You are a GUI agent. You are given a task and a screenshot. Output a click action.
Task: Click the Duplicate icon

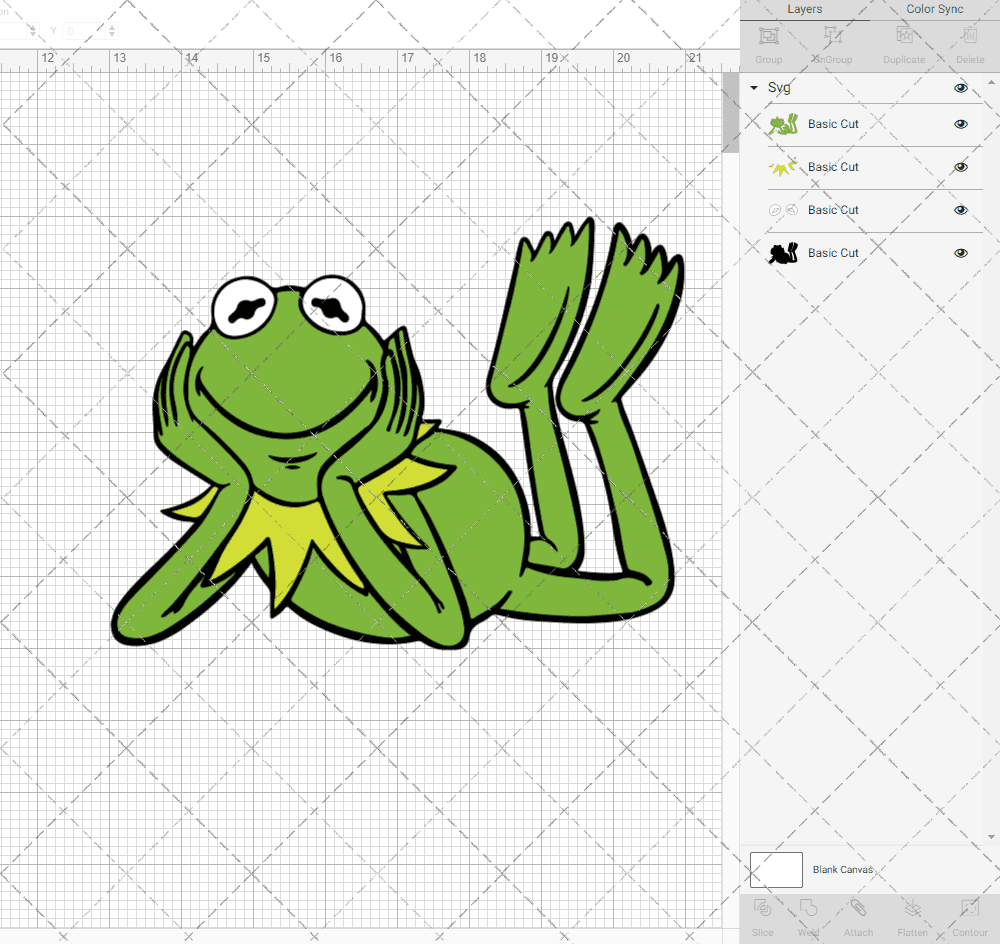point(904,35)
